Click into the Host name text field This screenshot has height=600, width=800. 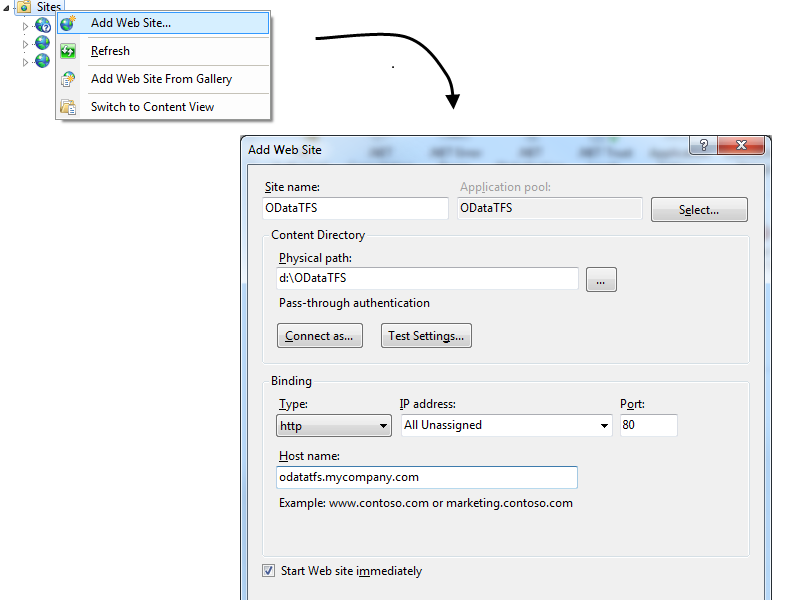point(427,478)
